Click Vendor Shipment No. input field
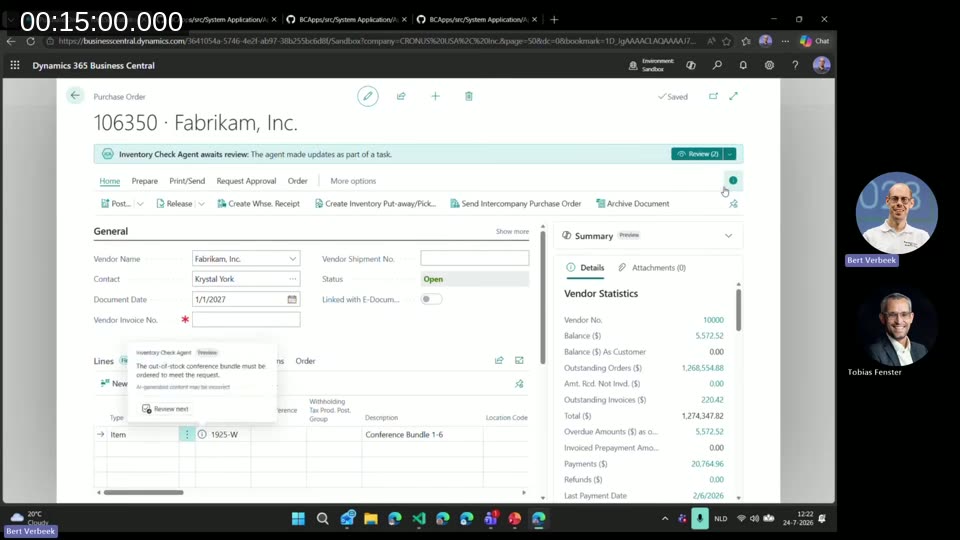 tap(474, 258)
